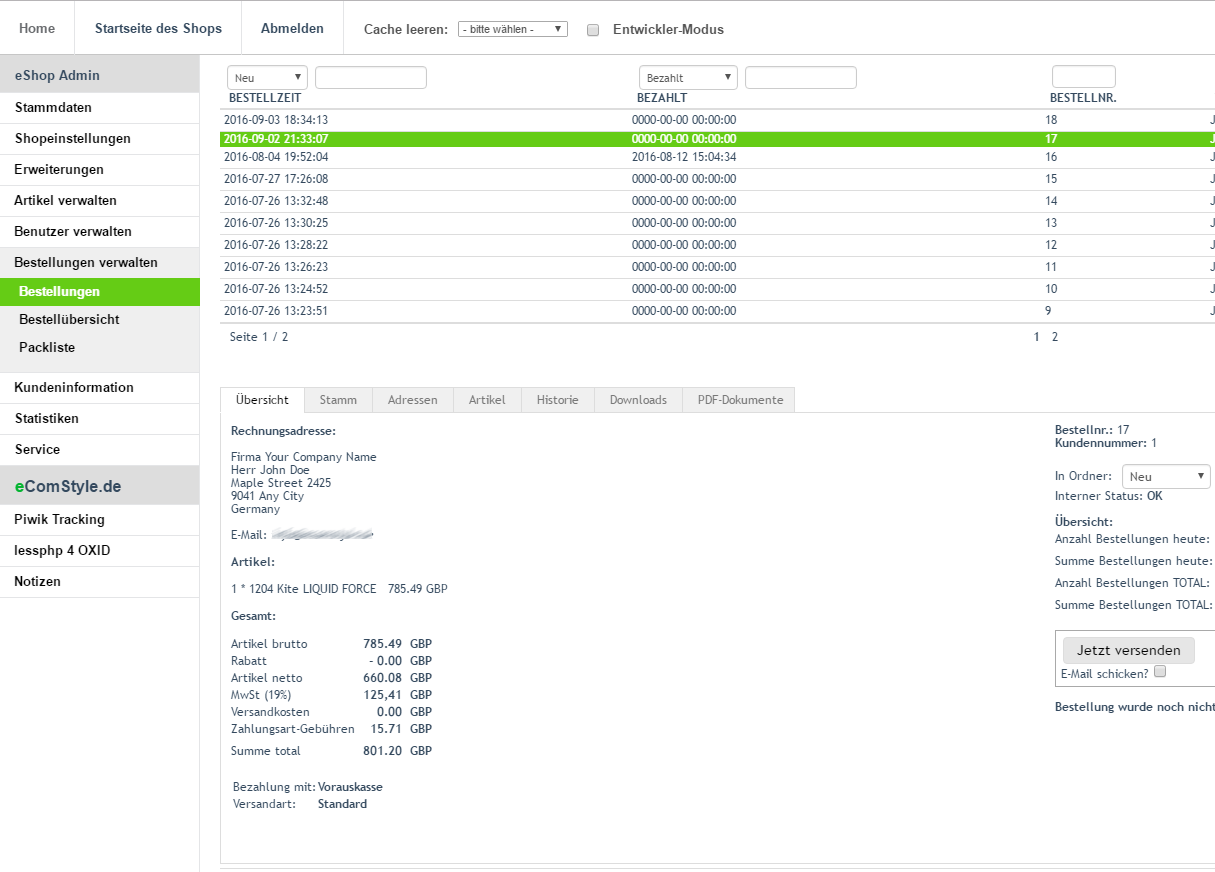Image resolution: width=1215 pixels, height=872 pixels.
Task: Click the Home link in top bar
Action: click(37, 28)
